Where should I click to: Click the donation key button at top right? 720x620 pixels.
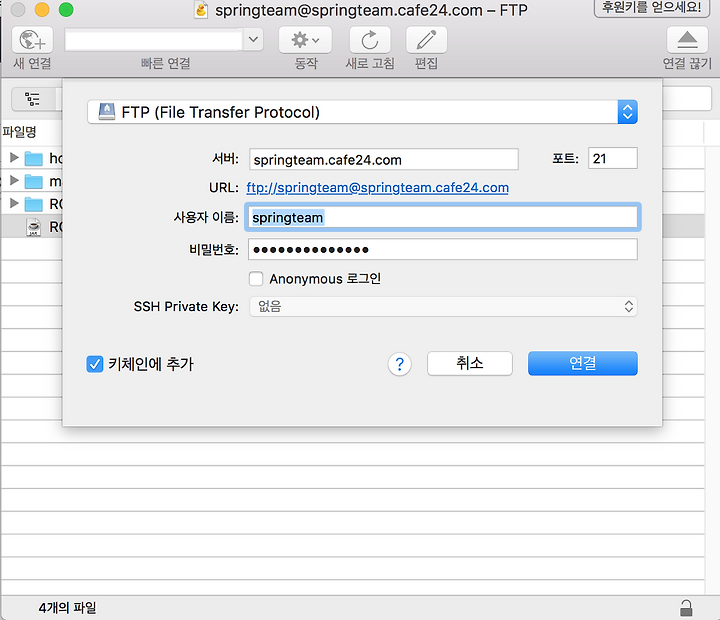pyautogui.click(x=652, y=7)
